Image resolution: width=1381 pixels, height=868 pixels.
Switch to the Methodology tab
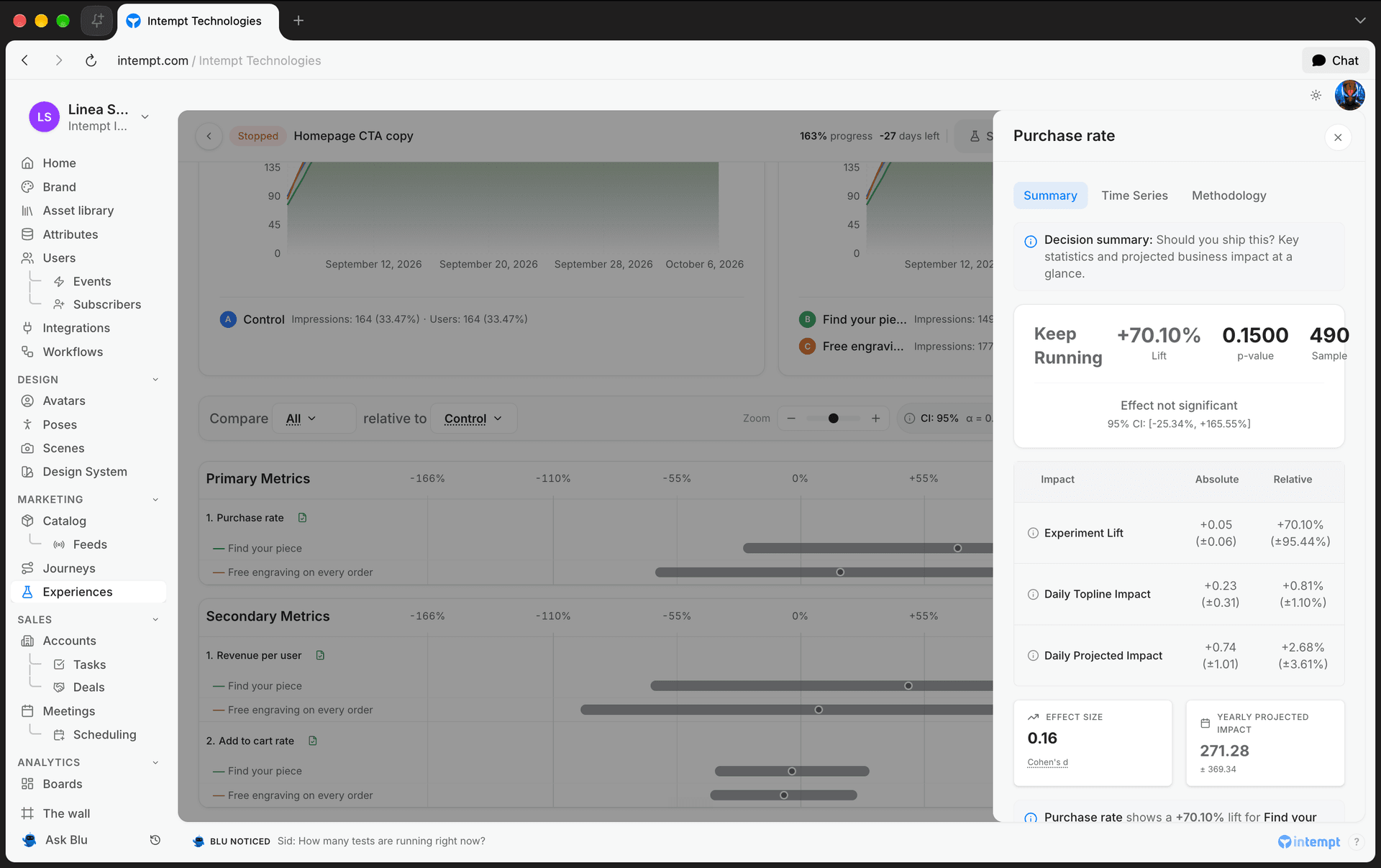pos(1229,196)
